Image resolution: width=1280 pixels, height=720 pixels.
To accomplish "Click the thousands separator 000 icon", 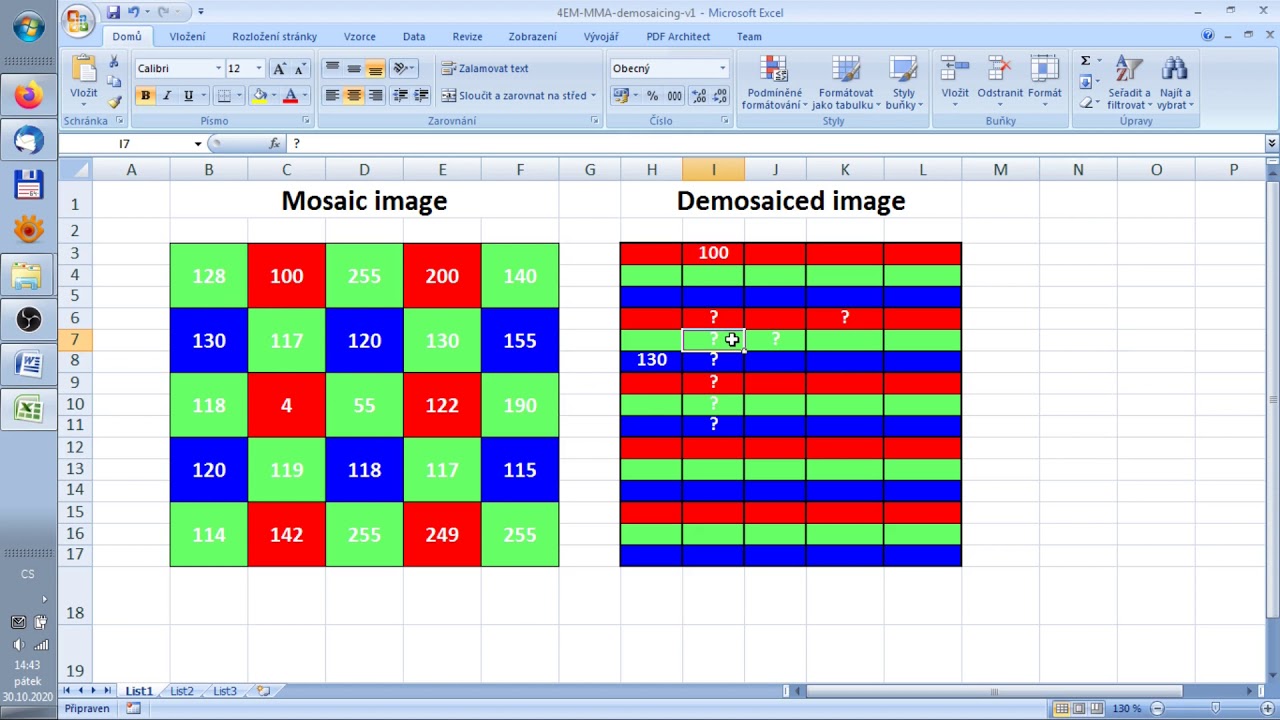I will (x=674, y=96).
